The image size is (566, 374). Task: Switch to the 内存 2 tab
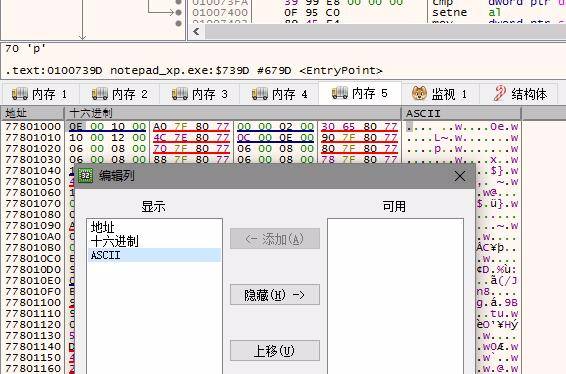(x=119, y=94)
